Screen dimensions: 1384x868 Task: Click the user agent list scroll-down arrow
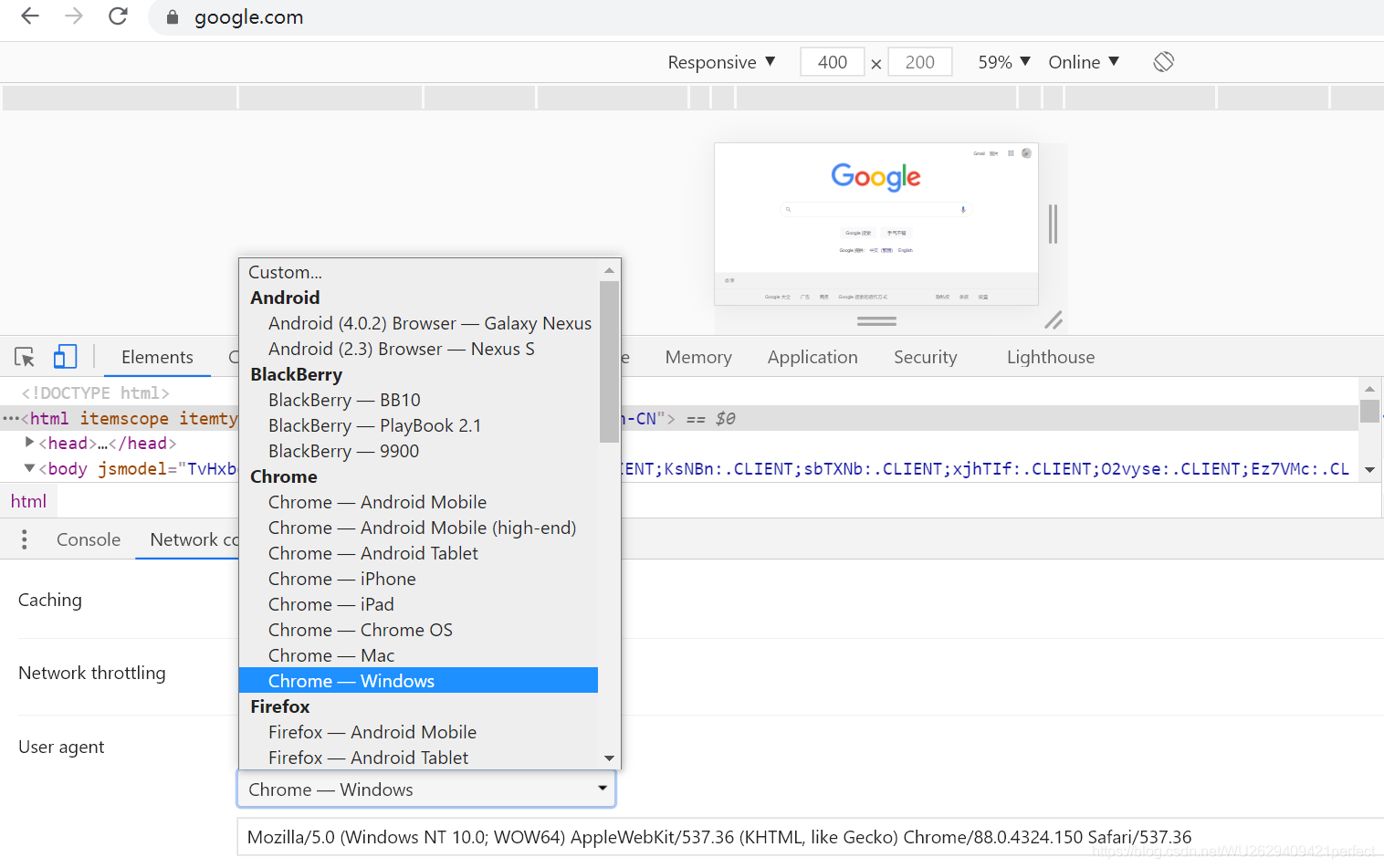[x=609, y=758]
